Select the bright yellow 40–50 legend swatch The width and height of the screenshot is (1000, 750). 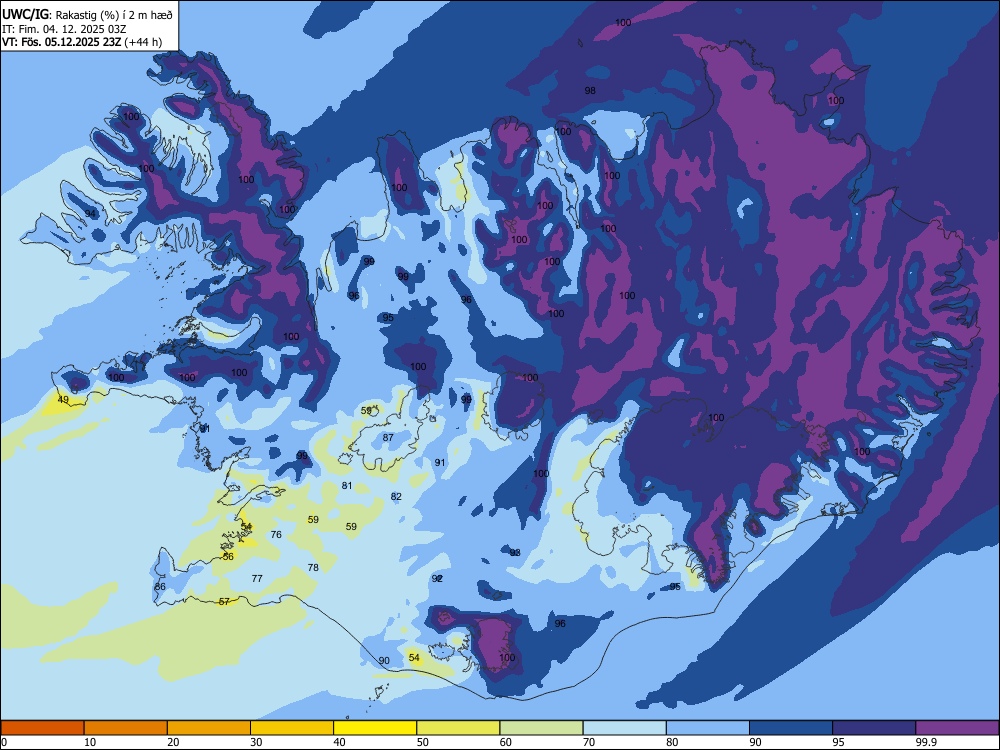point(375,728)
